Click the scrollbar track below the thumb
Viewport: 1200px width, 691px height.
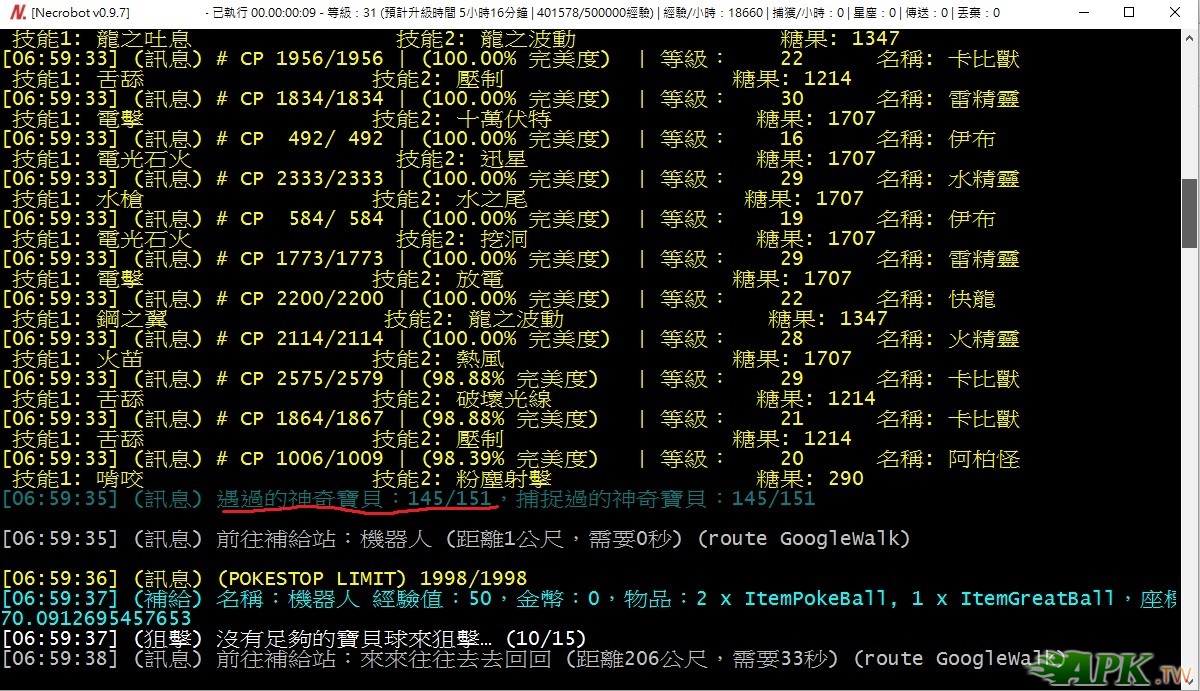(1190, 450)
